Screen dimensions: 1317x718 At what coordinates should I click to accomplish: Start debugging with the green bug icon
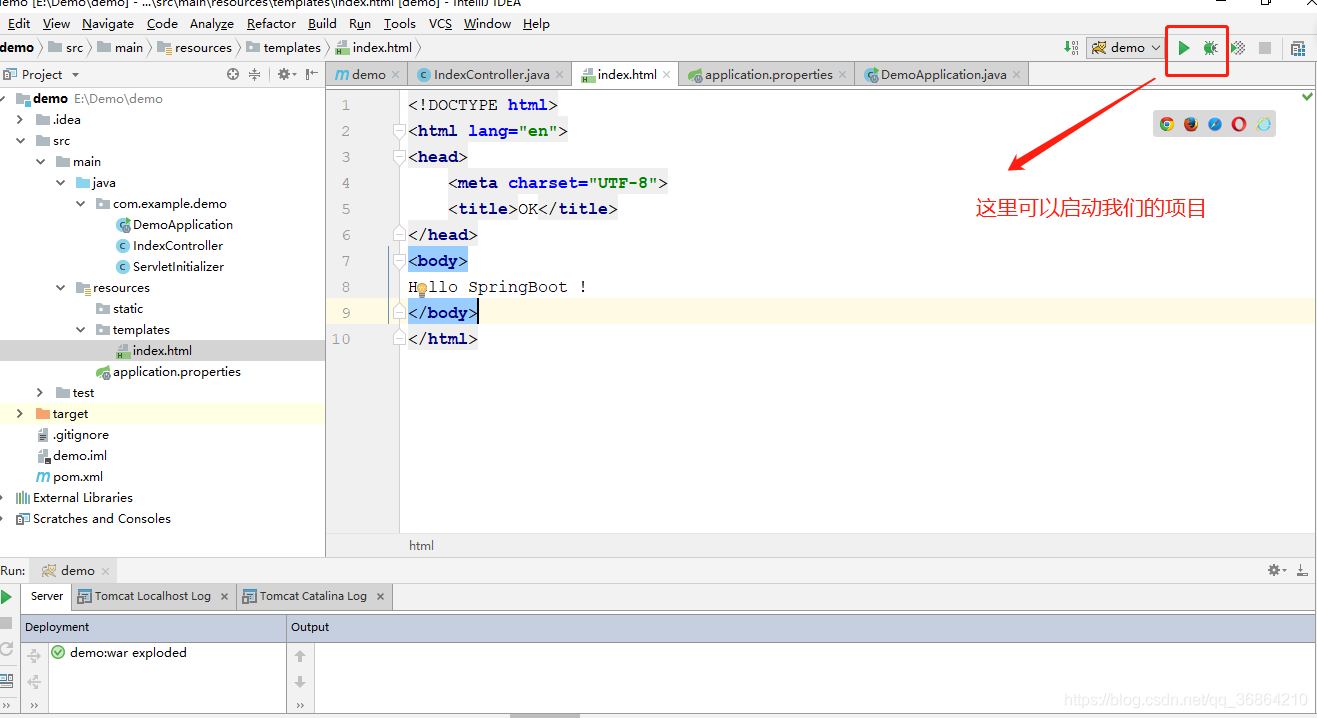point(1210,47)
